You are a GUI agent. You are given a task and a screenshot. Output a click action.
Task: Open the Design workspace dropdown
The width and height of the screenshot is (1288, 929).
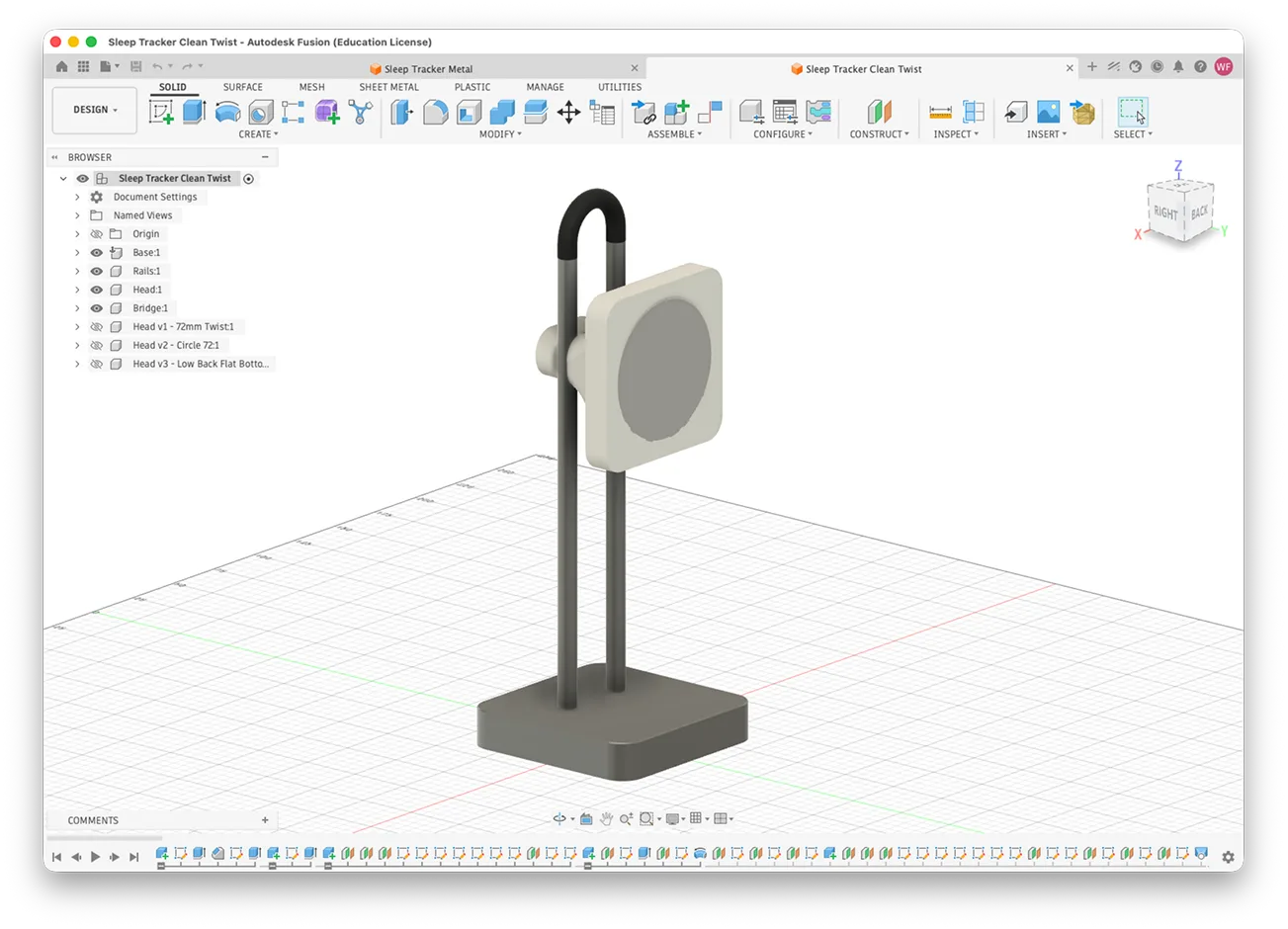click(95, 110)
